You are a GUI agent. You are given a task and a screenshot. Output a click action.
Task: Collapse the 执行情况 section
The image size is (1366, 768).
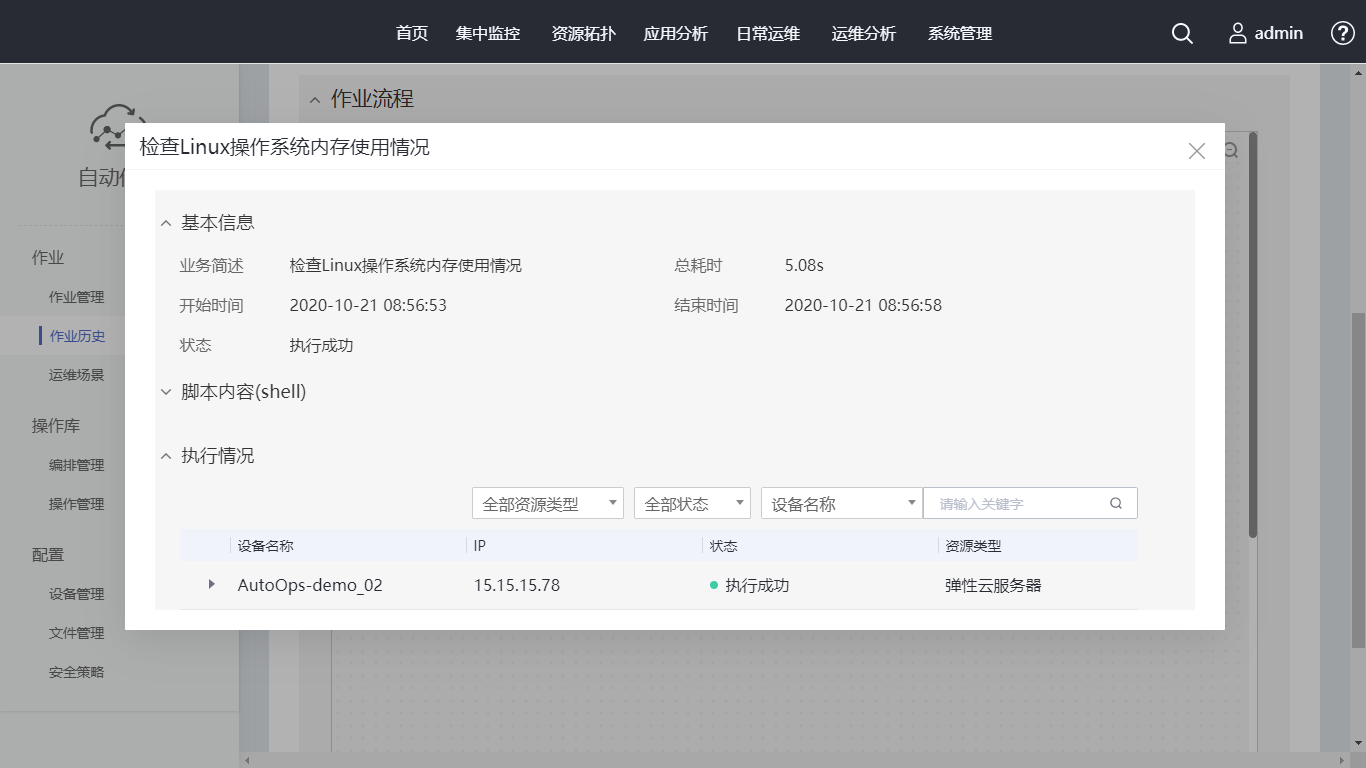tap(167, 457)
